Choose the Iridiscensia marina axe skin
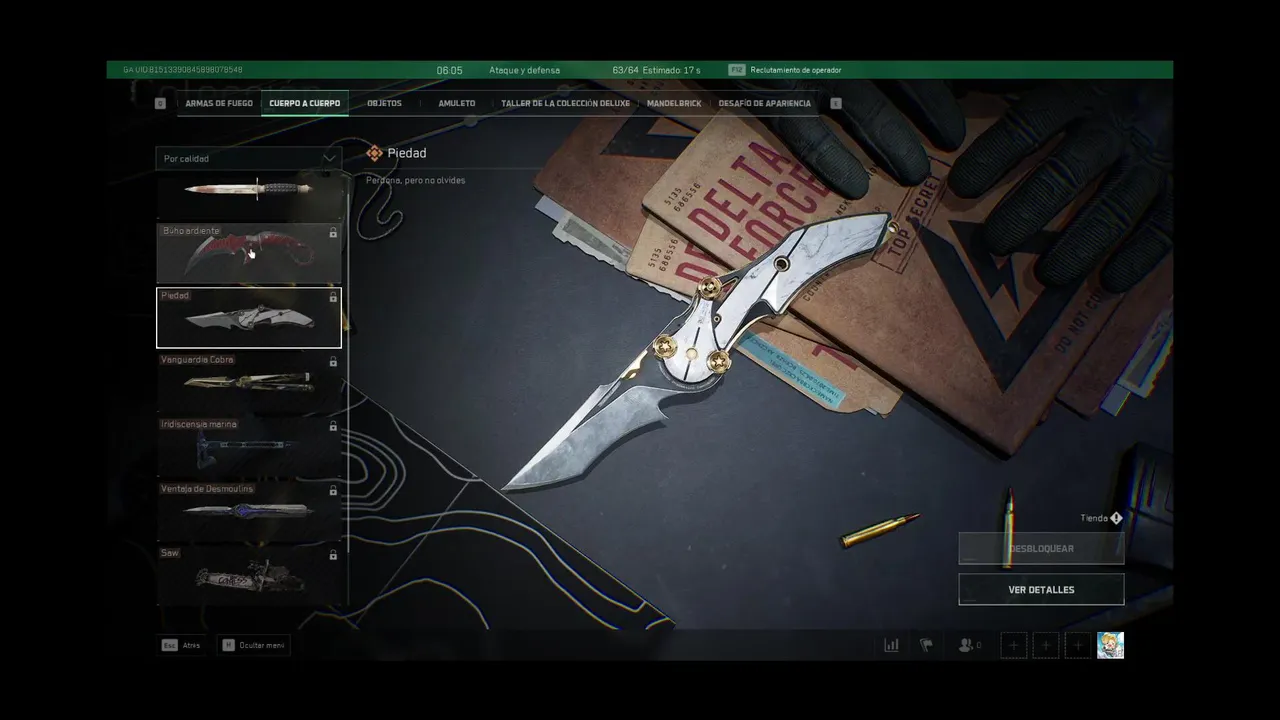The width and height of the screenshot is (1280, 720). (x=249, y=446)
